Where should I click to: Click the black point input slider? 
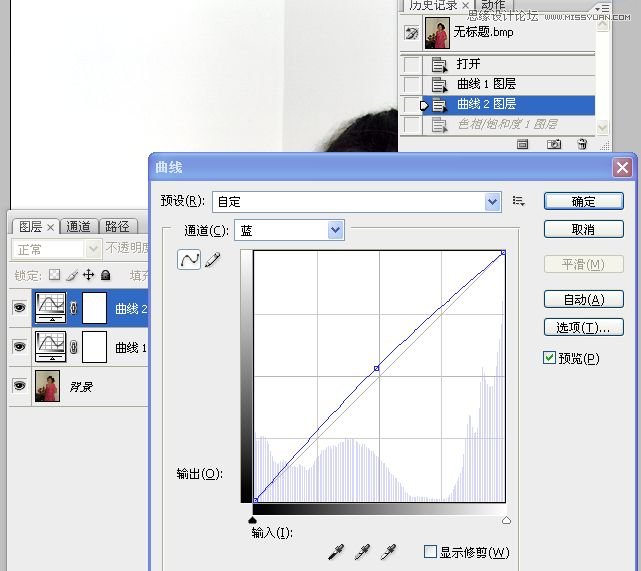[x=252, y=519]
